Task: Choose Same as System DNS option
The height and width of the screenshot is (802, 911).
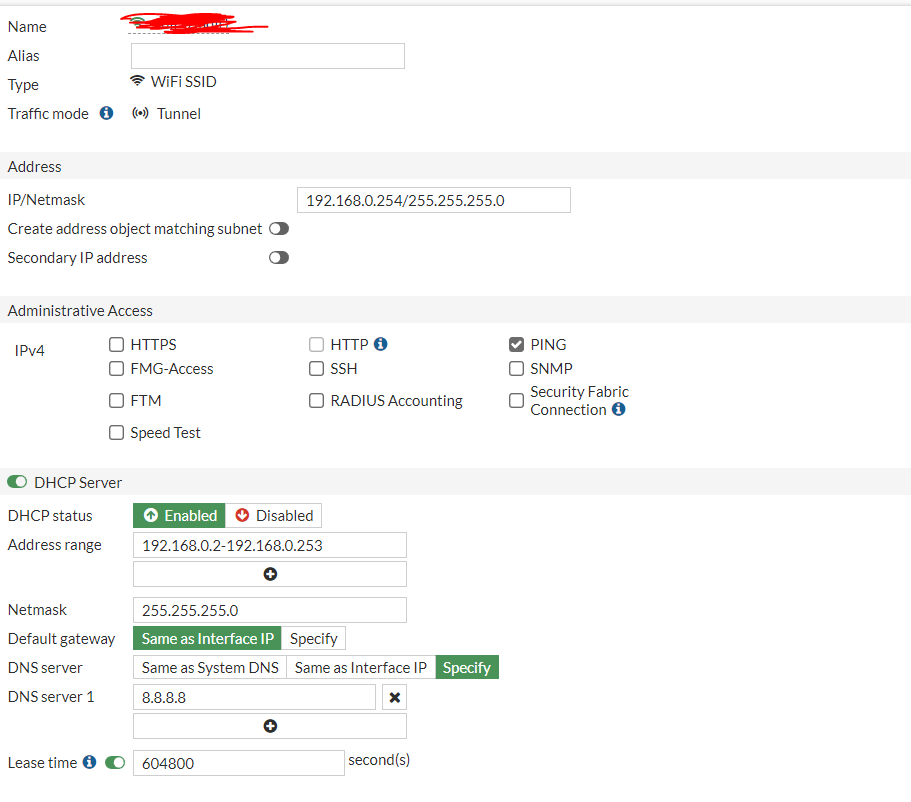Action: point(210,667)
